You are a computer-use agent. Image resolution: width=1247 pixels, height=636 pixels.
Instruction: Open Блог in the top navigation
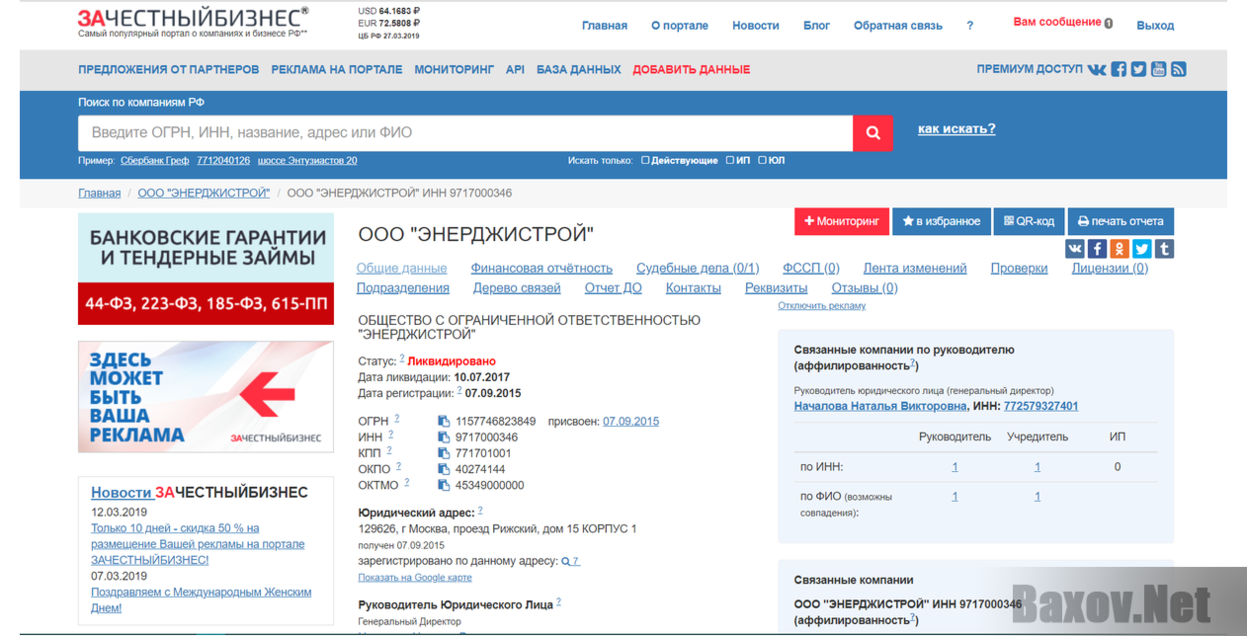click(x=817, y=26)
